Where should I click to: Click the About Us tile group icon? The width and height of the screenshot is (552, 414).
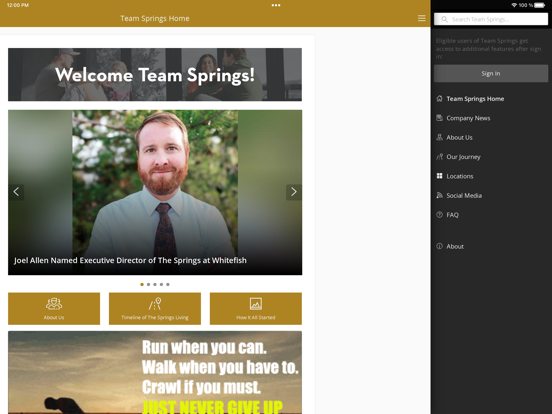54,304
